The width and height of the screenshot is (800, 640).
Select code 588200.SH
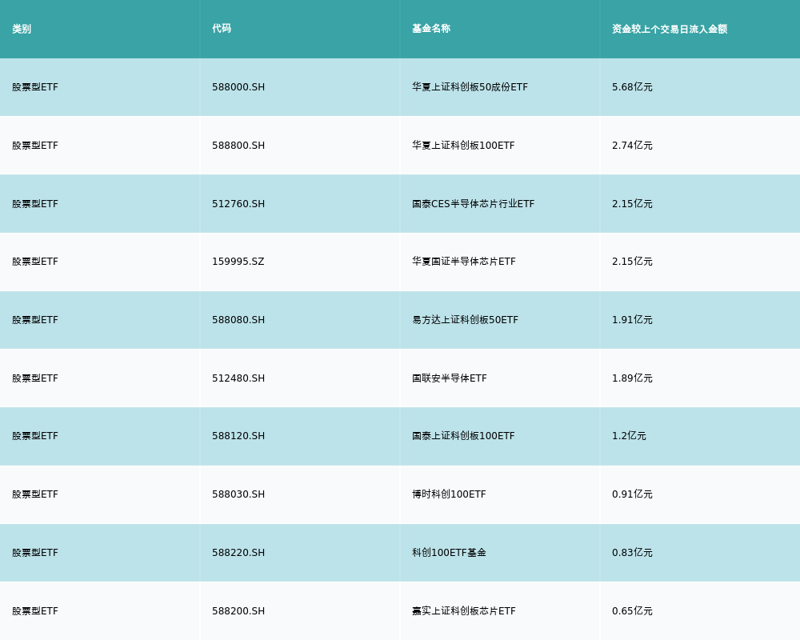238,611
